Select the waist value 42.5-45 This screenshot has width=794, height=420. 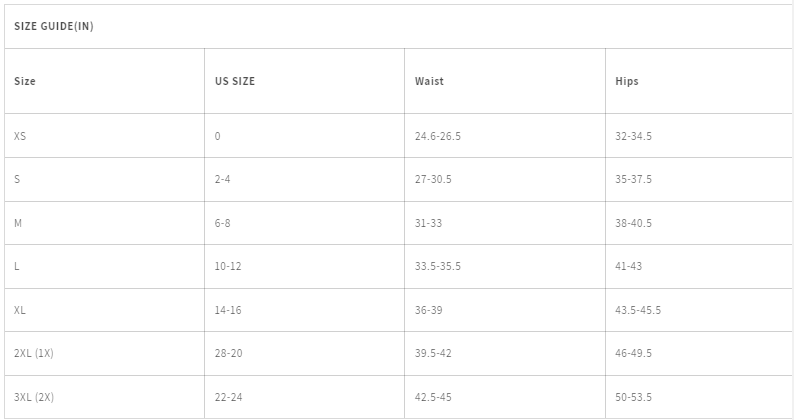433,397
